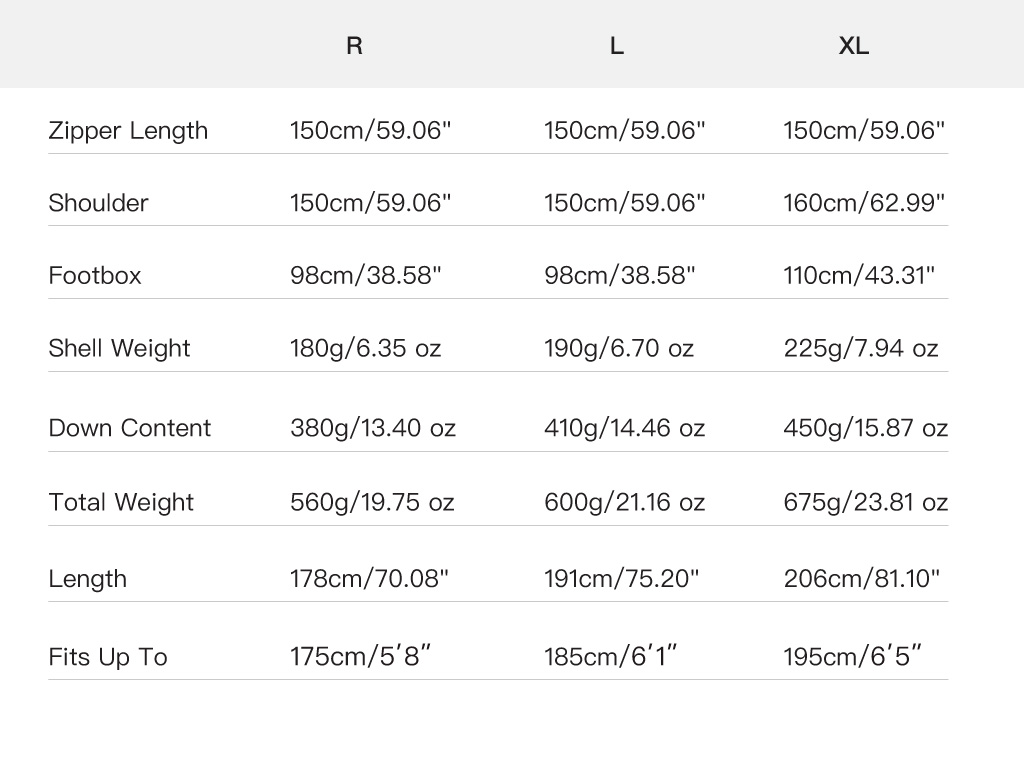Select the L size column header

pos(616,46)
